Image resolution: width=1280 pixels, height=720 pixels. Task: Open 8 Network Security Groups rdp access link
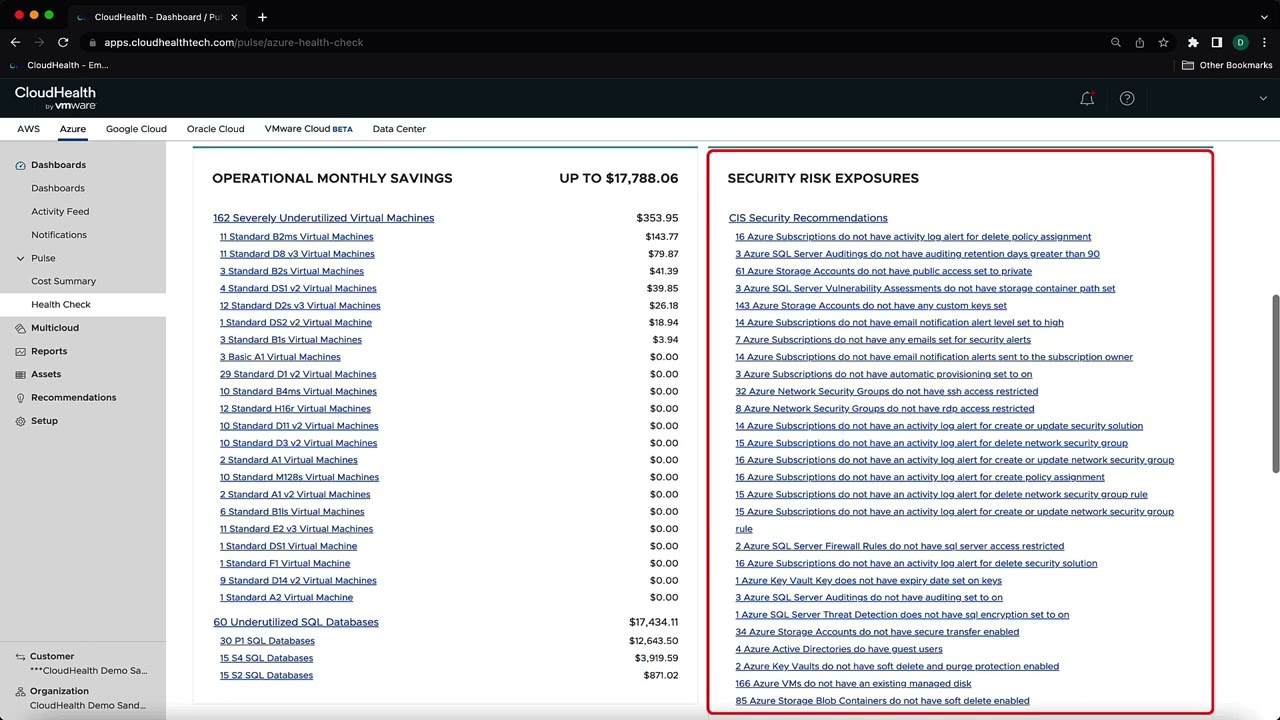(884, 408)
